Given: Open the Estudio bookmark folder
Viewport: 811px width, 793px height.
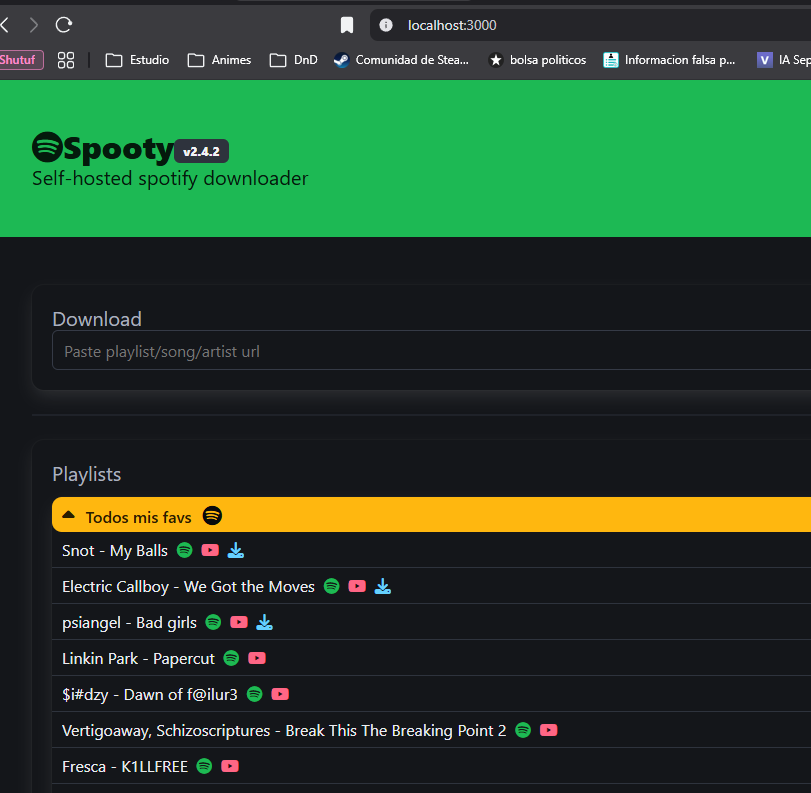Looking at the screenshot, I should (x=137, y=60).
